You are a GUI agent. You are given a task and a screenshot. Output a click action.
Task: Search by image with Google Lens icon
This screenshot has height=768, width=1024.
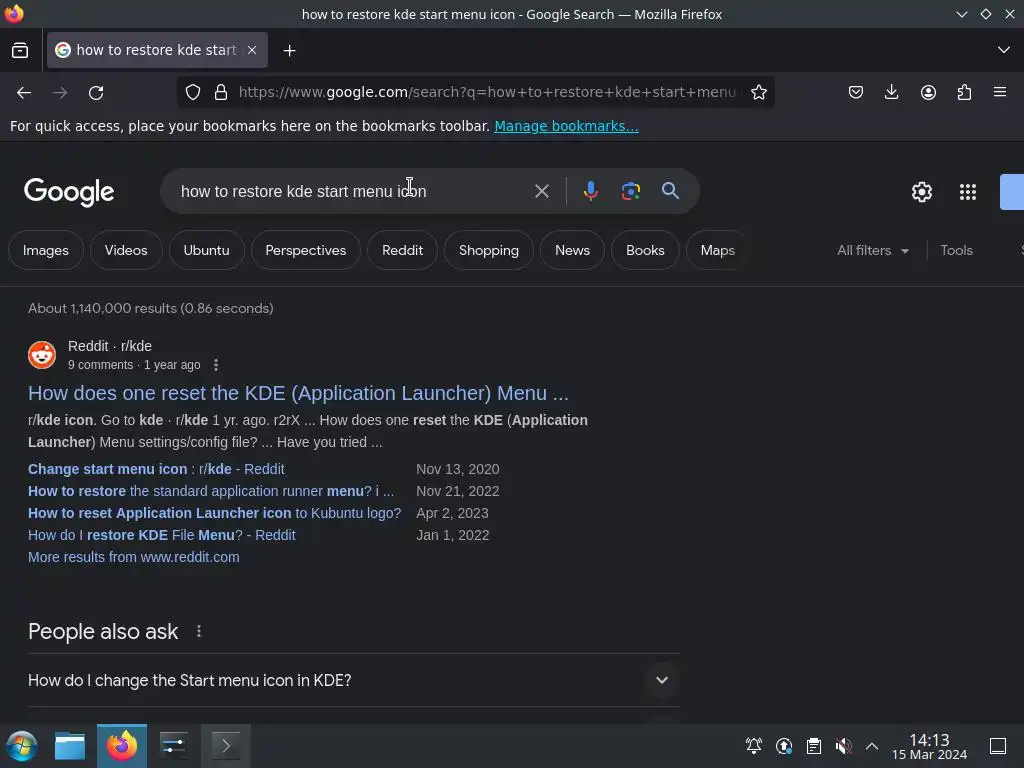[x=630, y=191]
